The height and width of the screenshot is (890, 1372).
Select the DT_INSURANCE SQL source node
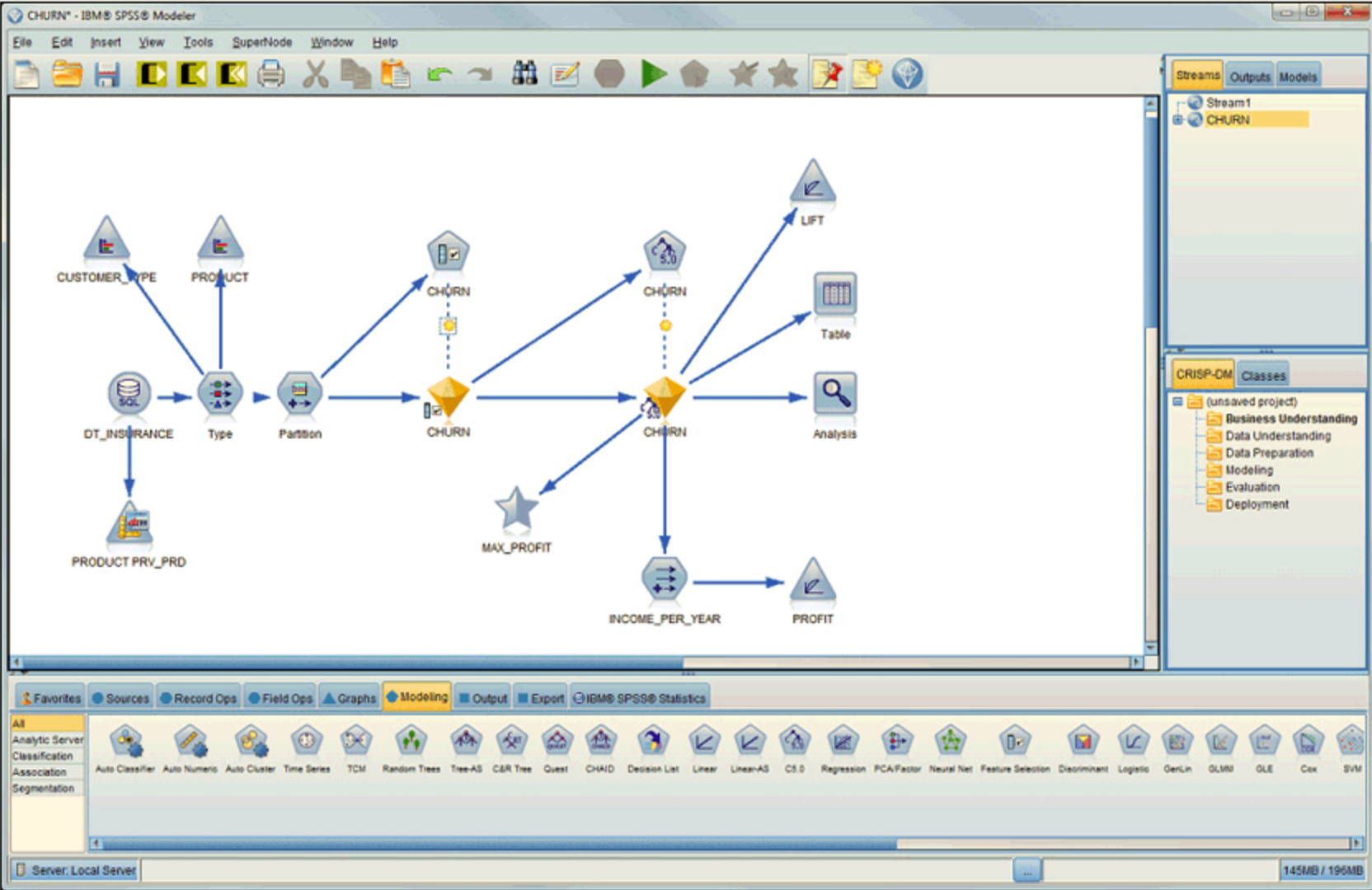click(x=129, y=393)
